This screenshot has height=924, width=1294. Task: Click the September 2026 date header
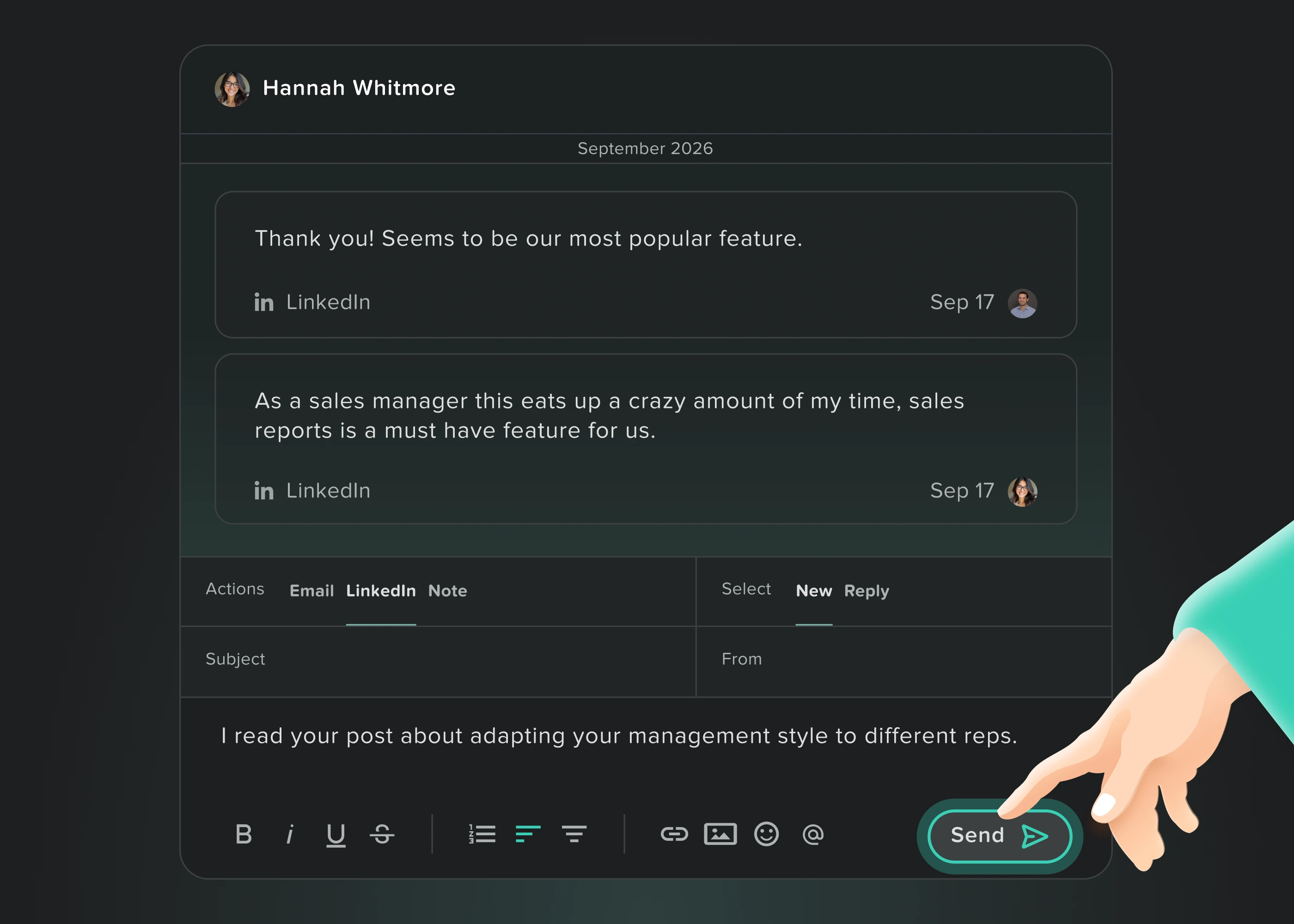coord(645,148)
